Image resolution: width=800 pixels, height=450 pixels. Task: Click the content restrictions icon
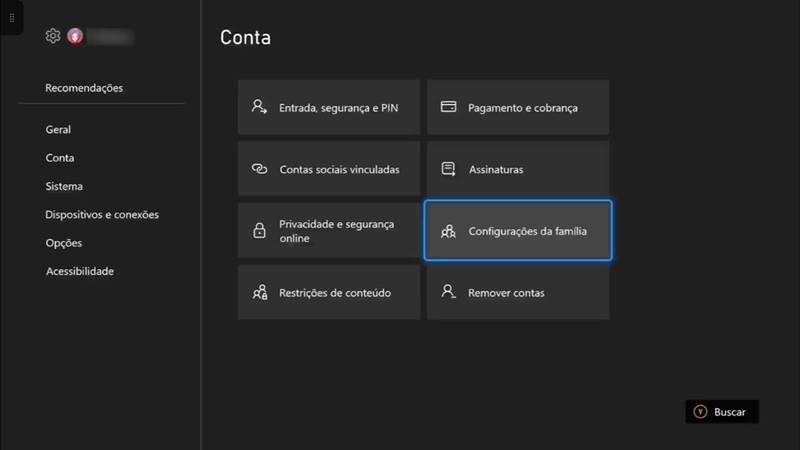pyautogui.click(x=260, y=292)
